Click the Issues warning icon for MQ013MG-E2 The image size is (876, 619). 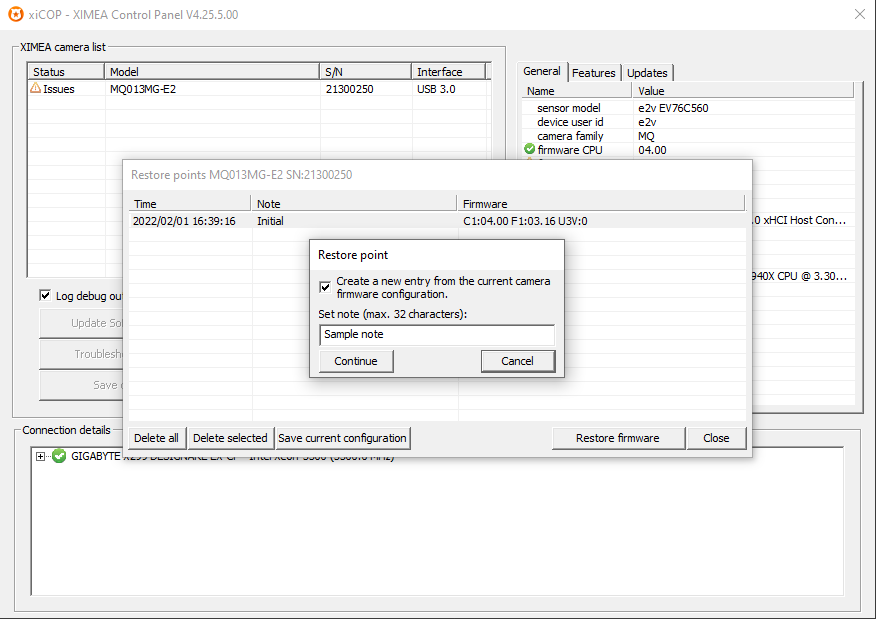(x=35, y=88)
